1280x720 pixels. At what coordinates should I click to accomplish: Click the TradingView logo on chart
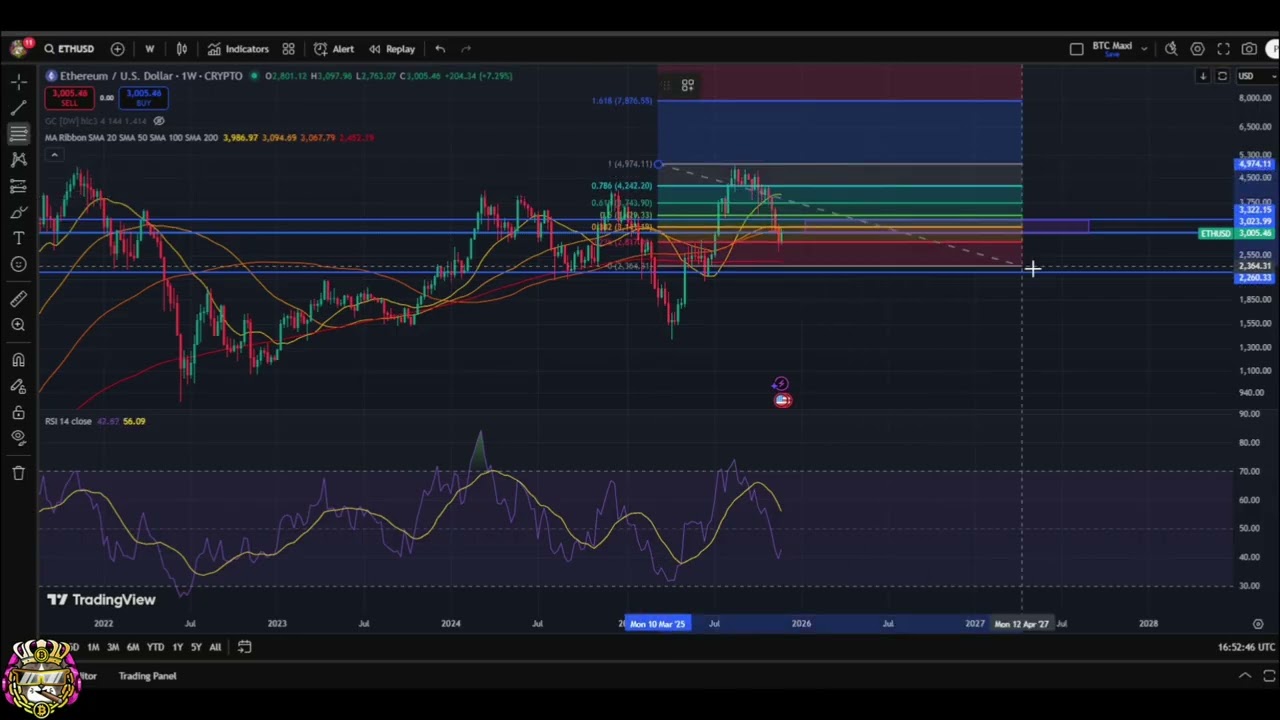coord(101,600)
